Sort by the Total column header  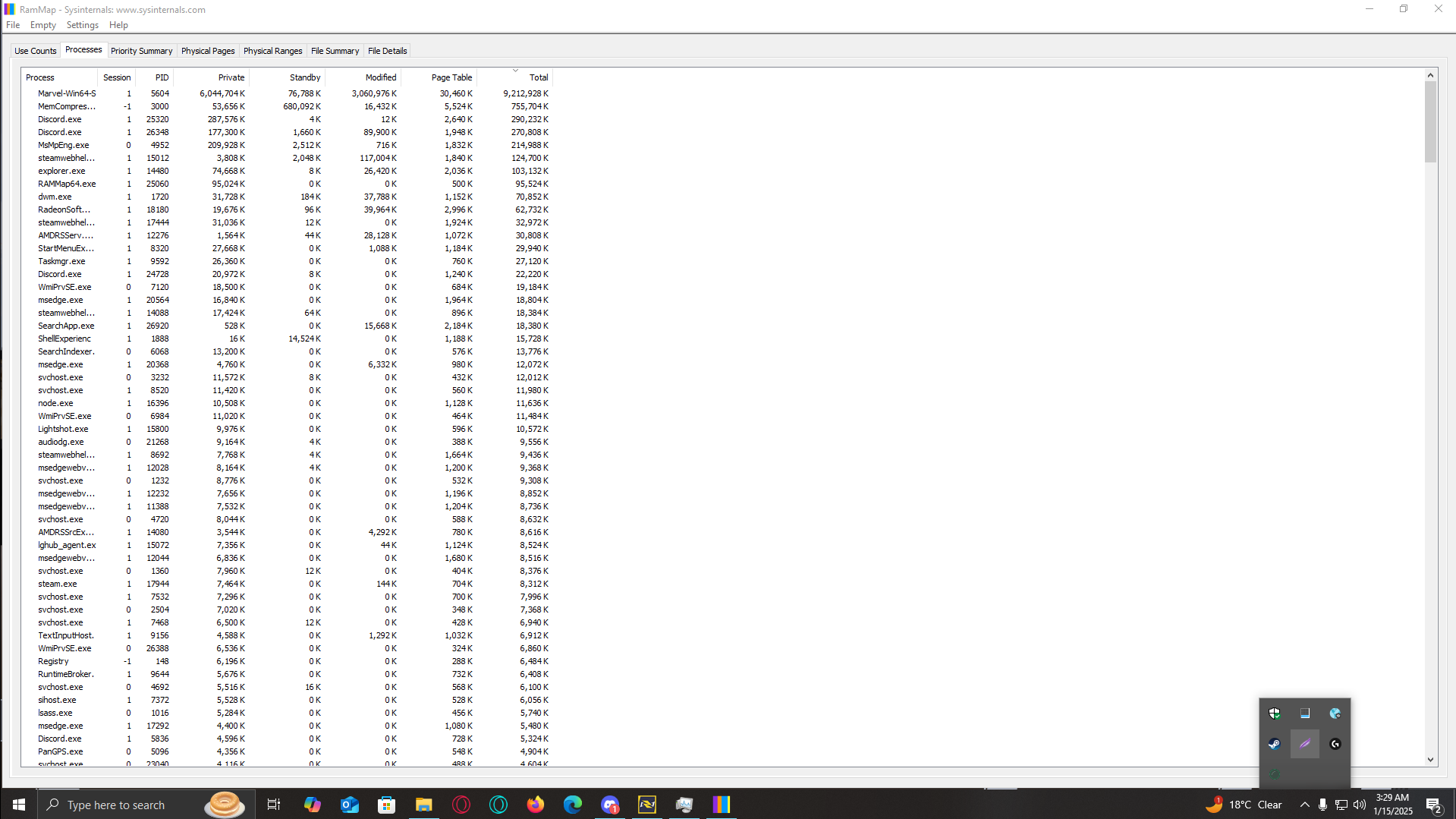[515, 77]
